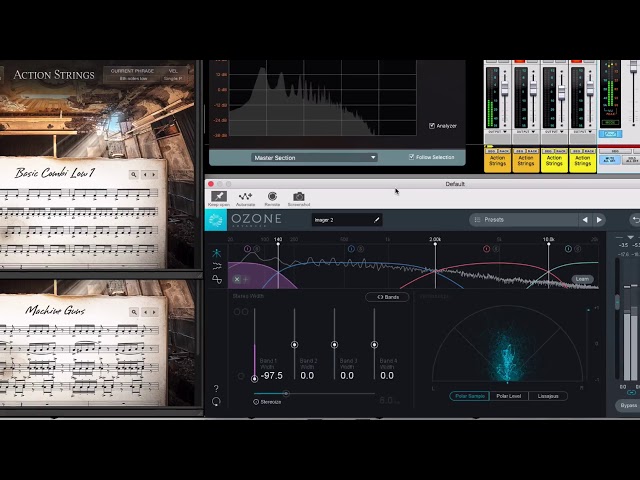
Task: Go to previous phrase on Basic Combi Low 1
Action: tap(145, 175)
